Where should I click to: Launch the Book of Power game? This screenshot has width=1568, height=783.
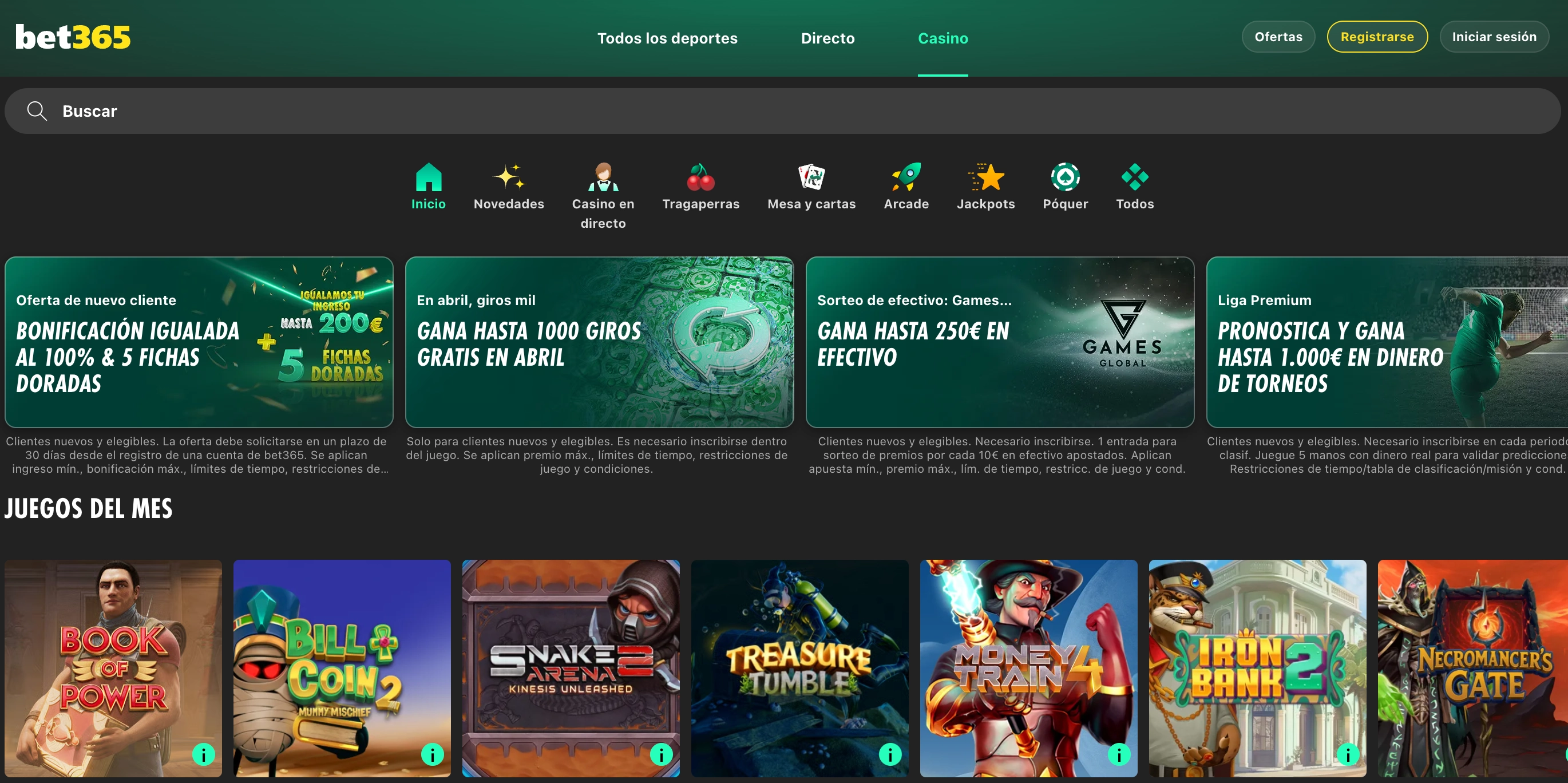[113, 669]
